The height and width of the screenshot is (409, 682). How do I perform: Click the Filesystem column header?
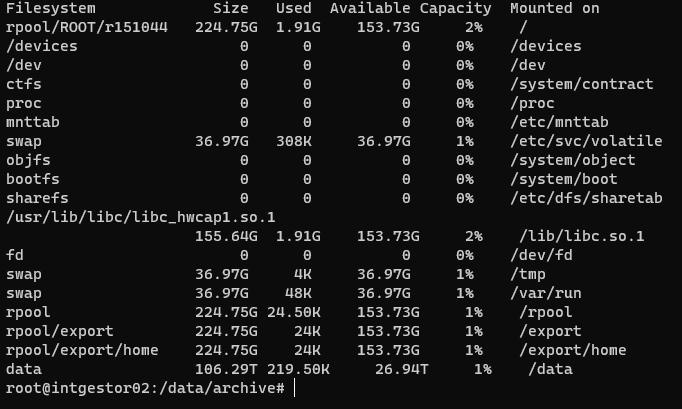click(x=51, y=8)
